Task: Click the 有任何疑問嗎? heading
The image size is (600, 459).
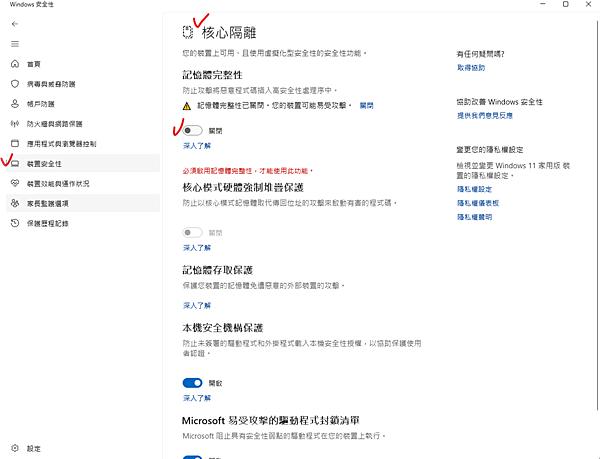Action: coord(480,54)
